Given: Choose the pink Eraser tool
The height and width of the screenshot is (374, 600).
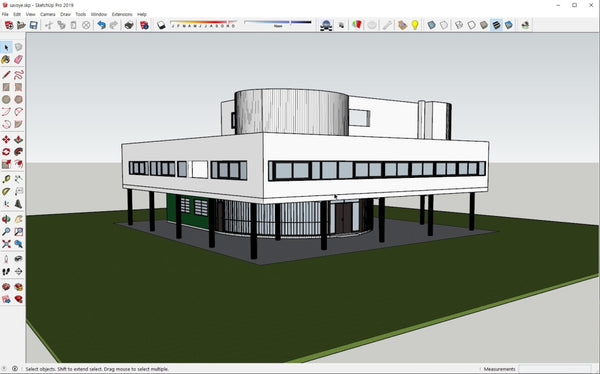Looking at the screenshot, I should (18, 60).
